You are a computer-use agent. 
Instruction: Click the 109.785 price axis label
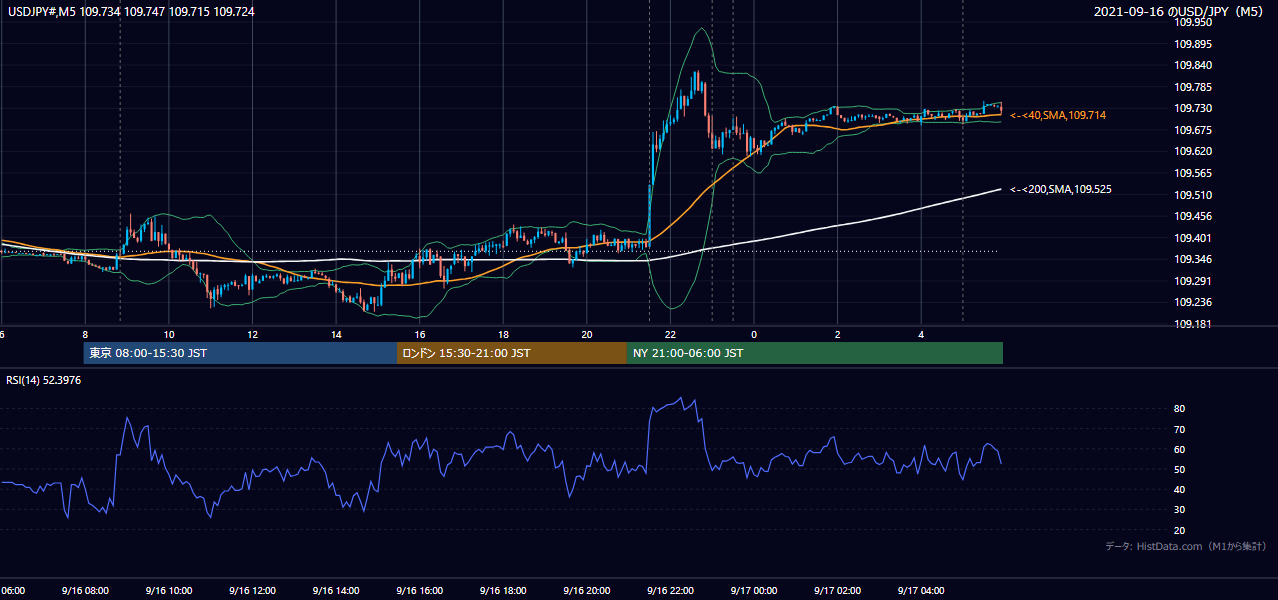pos(1193,87)
